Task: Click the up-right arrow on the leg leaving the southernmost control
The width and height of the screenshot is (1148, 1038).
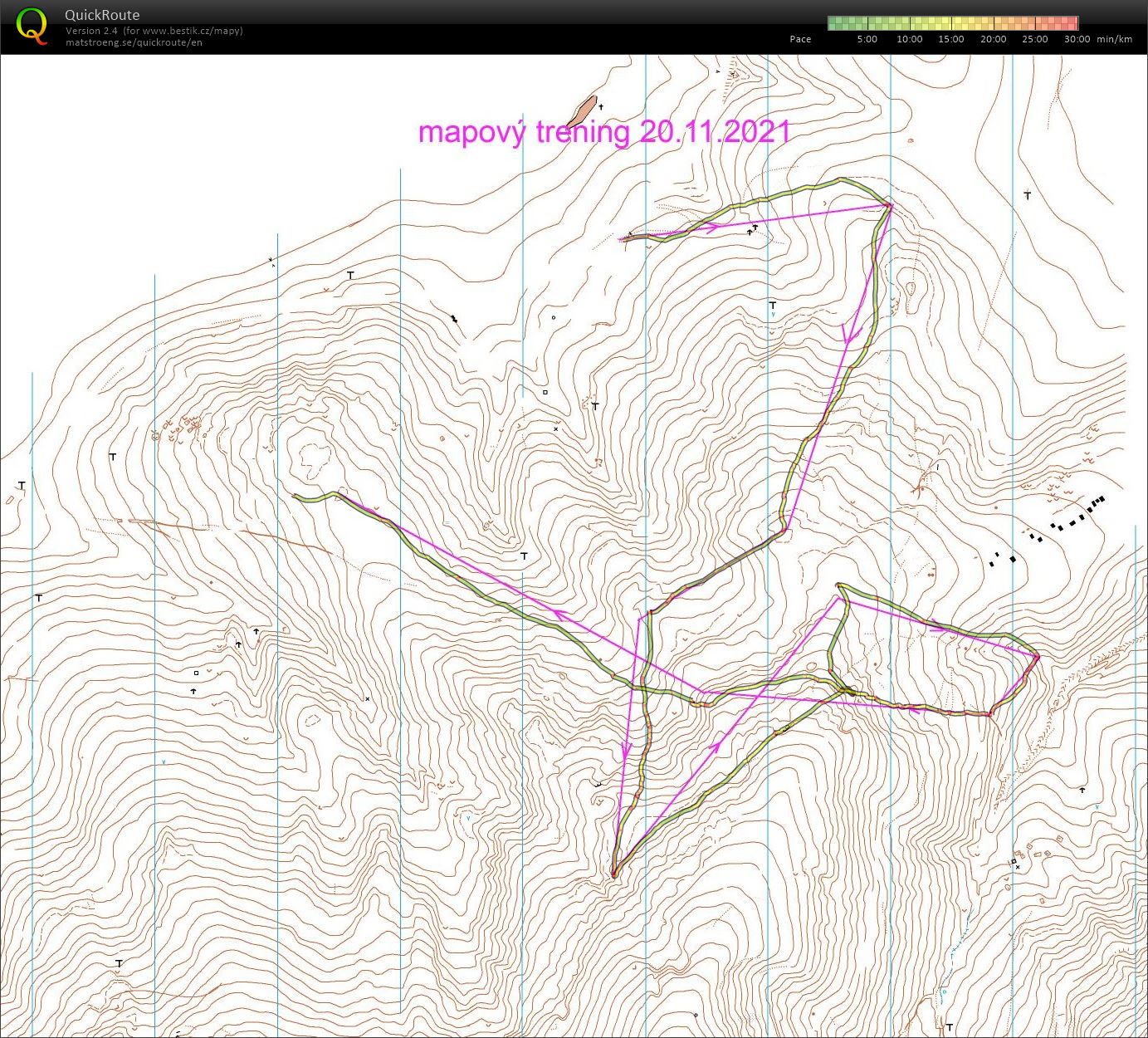Action: (x=714, y=750)
